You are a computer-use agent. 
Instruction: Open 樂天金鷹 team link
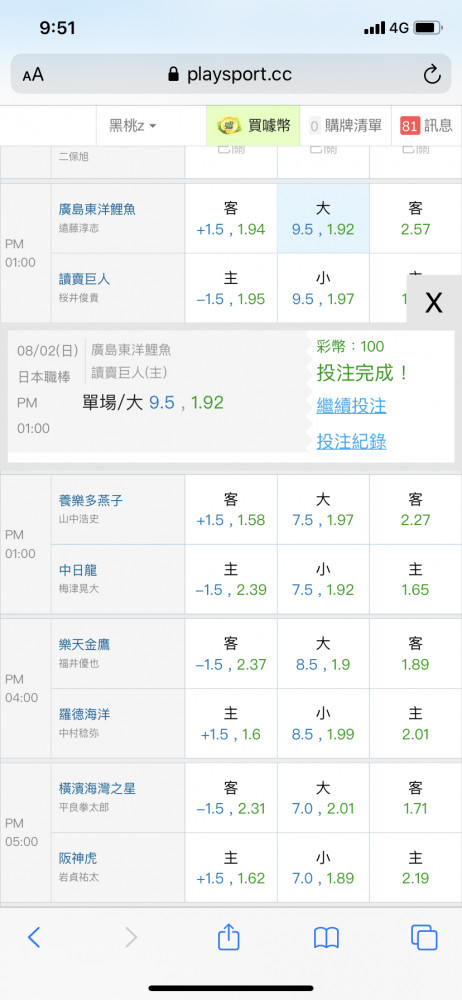pyautogui.click(x=84, y=645)
